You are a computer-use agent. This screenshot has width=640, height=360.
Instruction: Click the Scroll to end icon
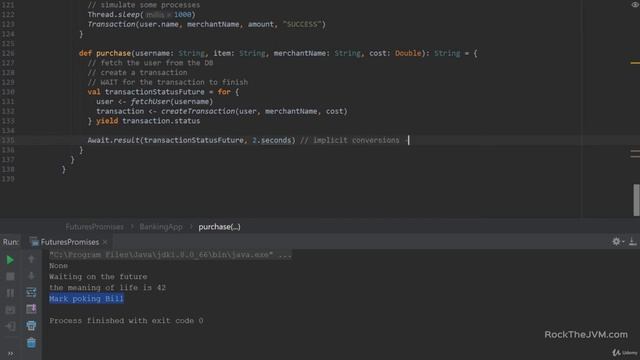[31, 309]
